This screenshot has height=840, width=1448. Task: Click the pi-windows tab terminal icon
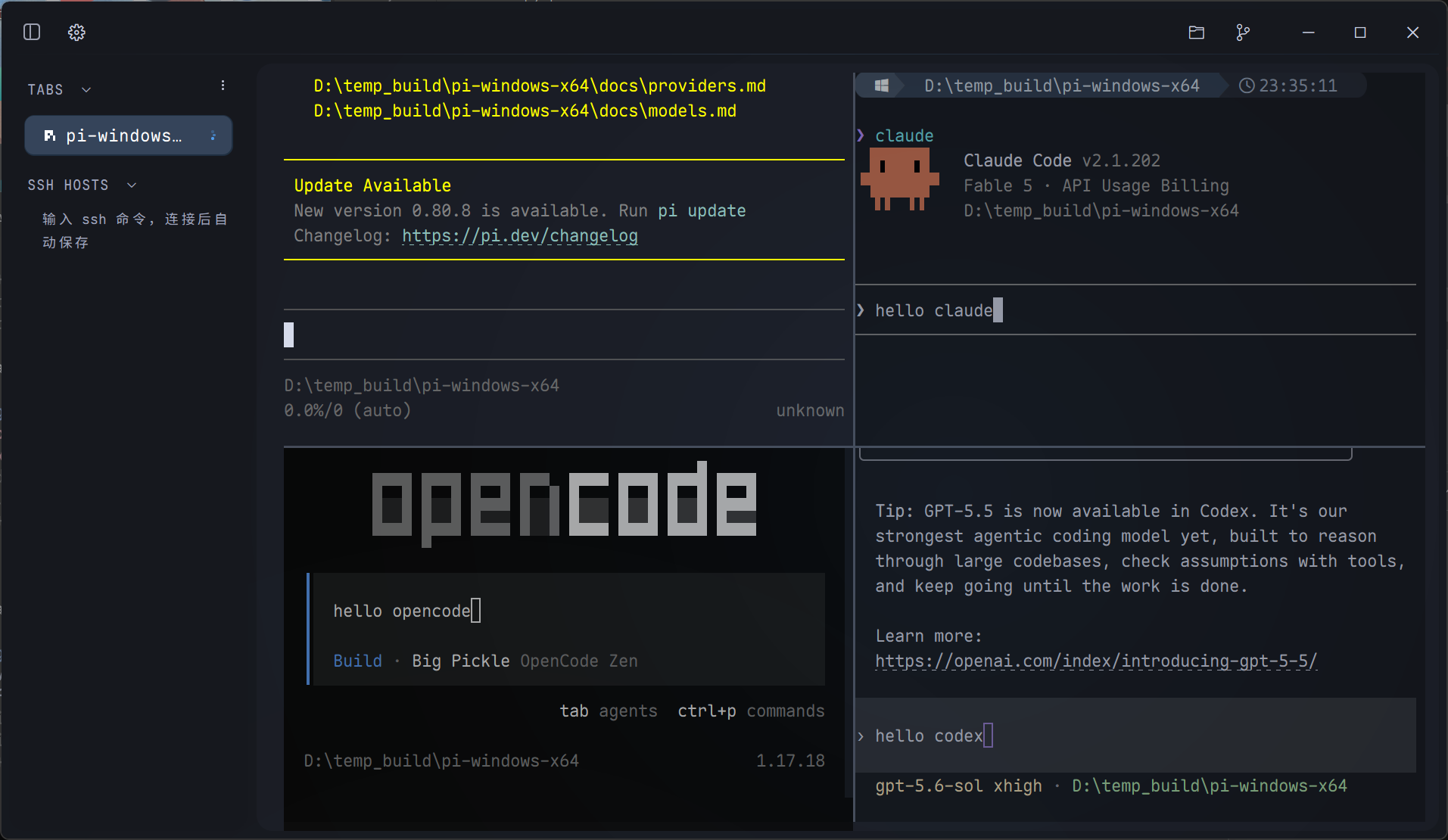(x=50, y=135)
